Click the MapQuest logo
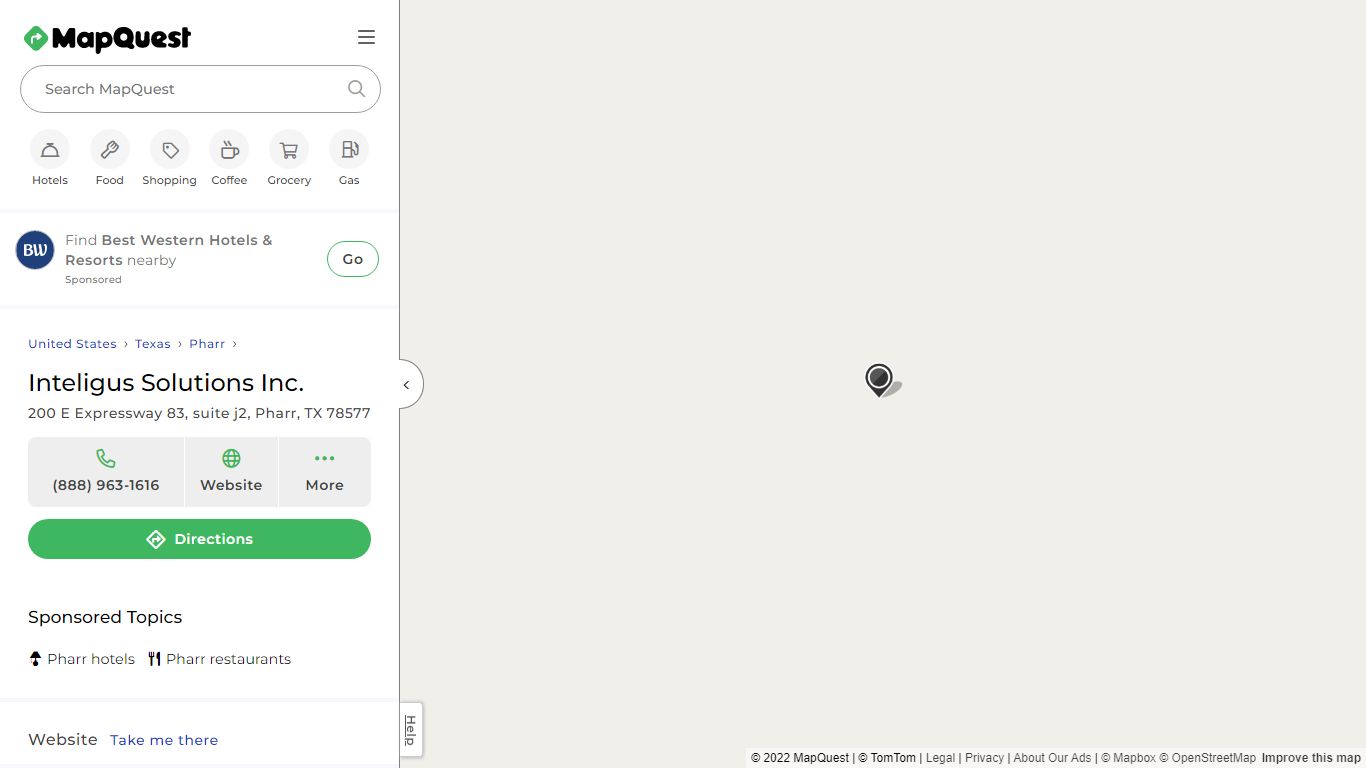 pos(107,38)
